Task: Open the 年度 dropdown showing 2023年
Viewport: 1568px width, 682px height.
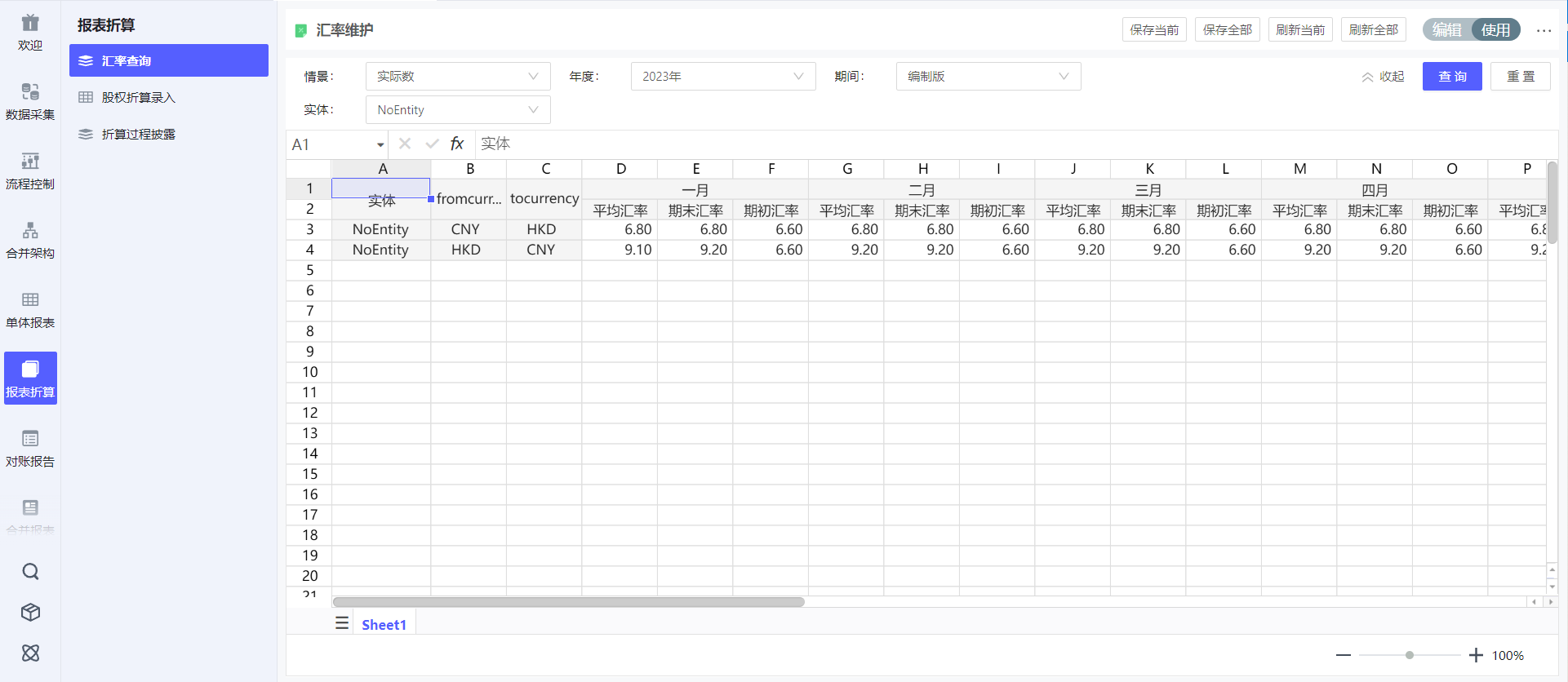Action: point(722,77)
